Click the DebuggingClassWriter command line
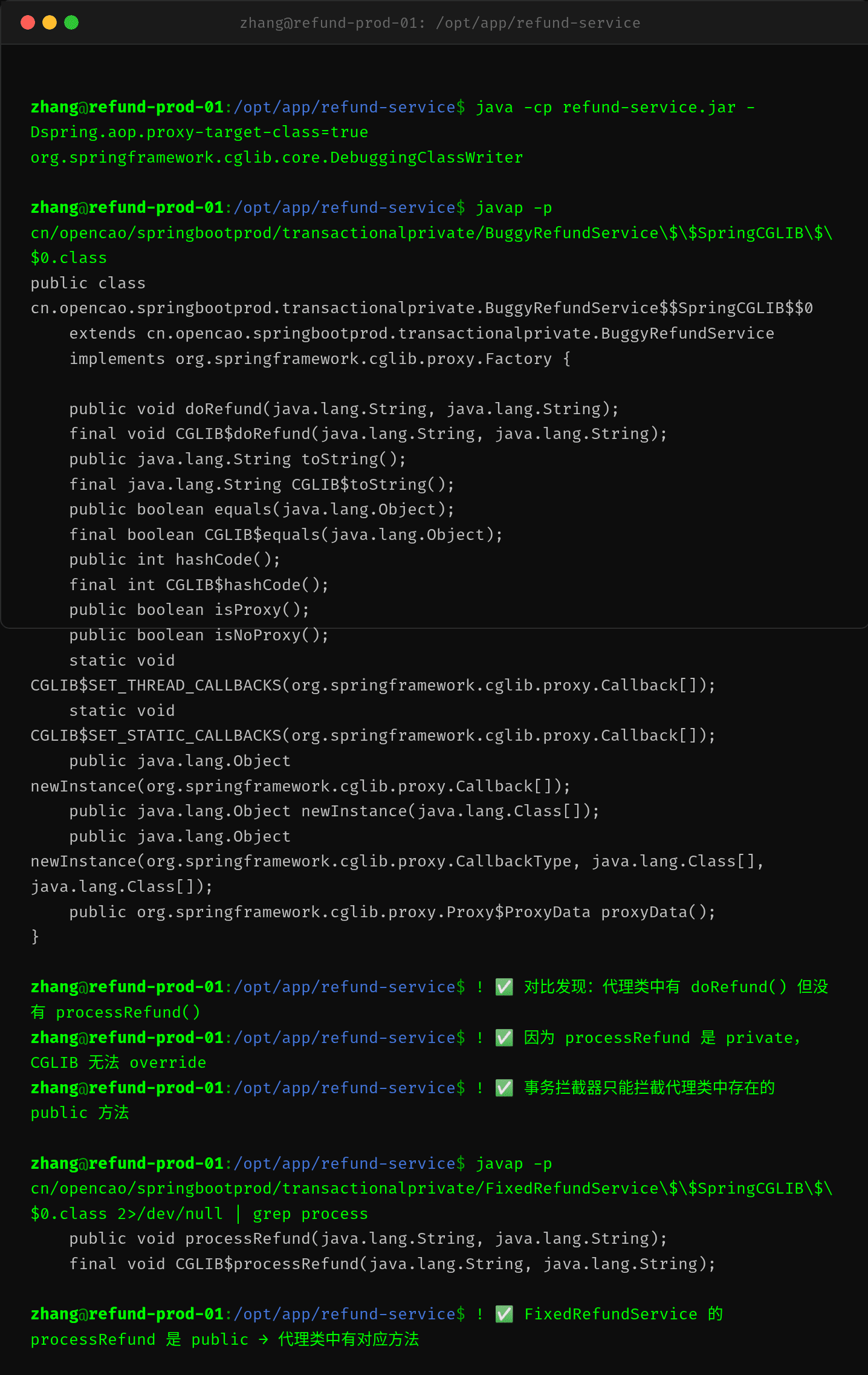 coord(277,158)
